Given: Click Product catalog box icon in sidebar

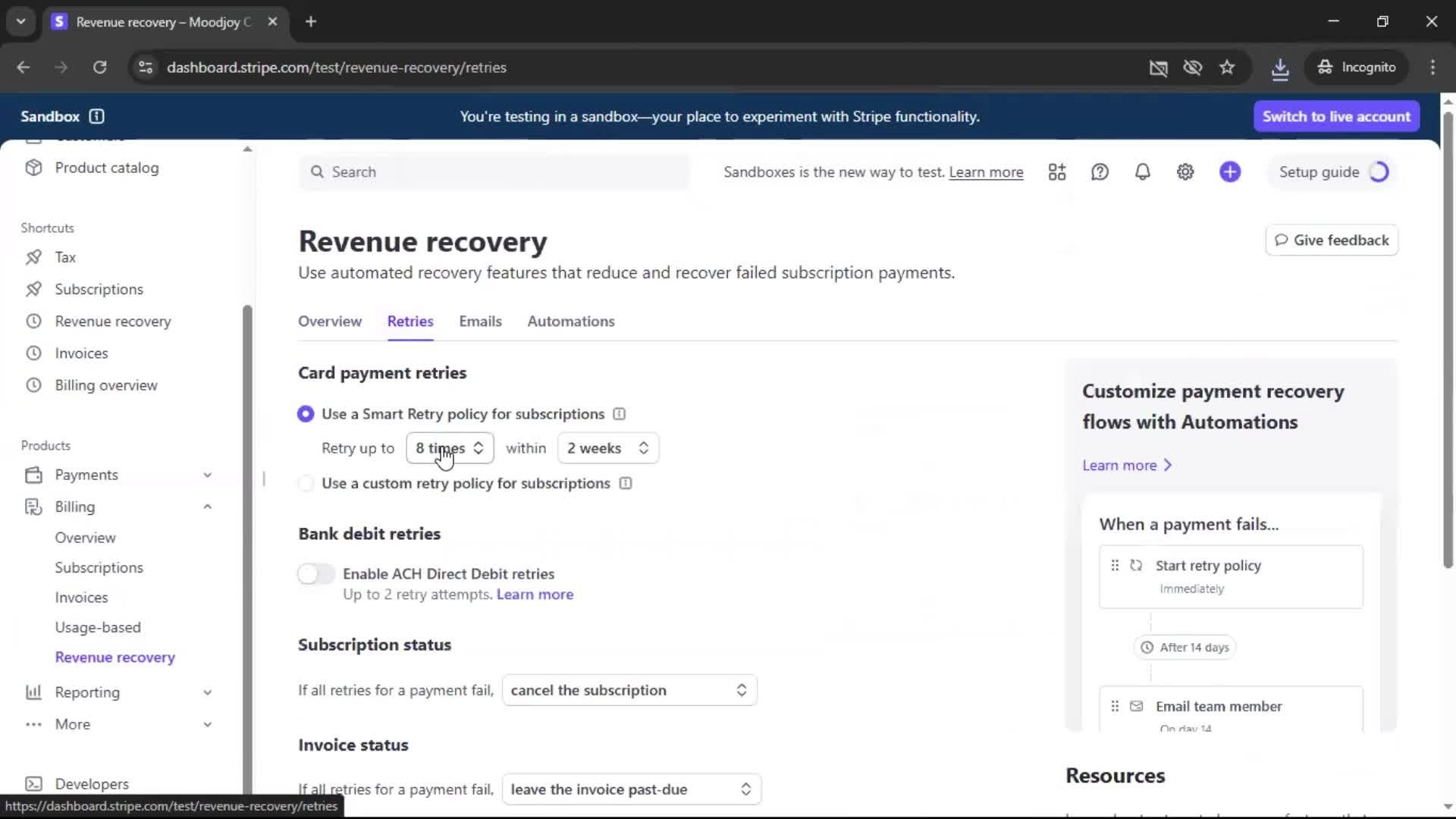Looking at the screenshot, I should point(33,168).
